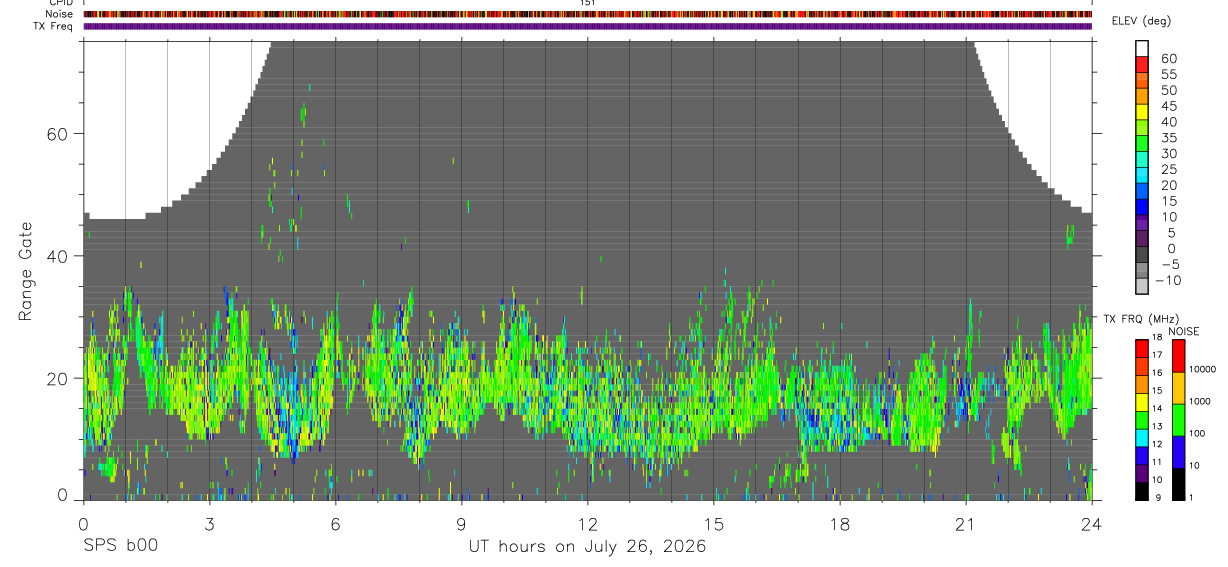Click the 6 tick on UT hours axis
This screenshot has height=567, width=1228.
[x=335, y=523]
